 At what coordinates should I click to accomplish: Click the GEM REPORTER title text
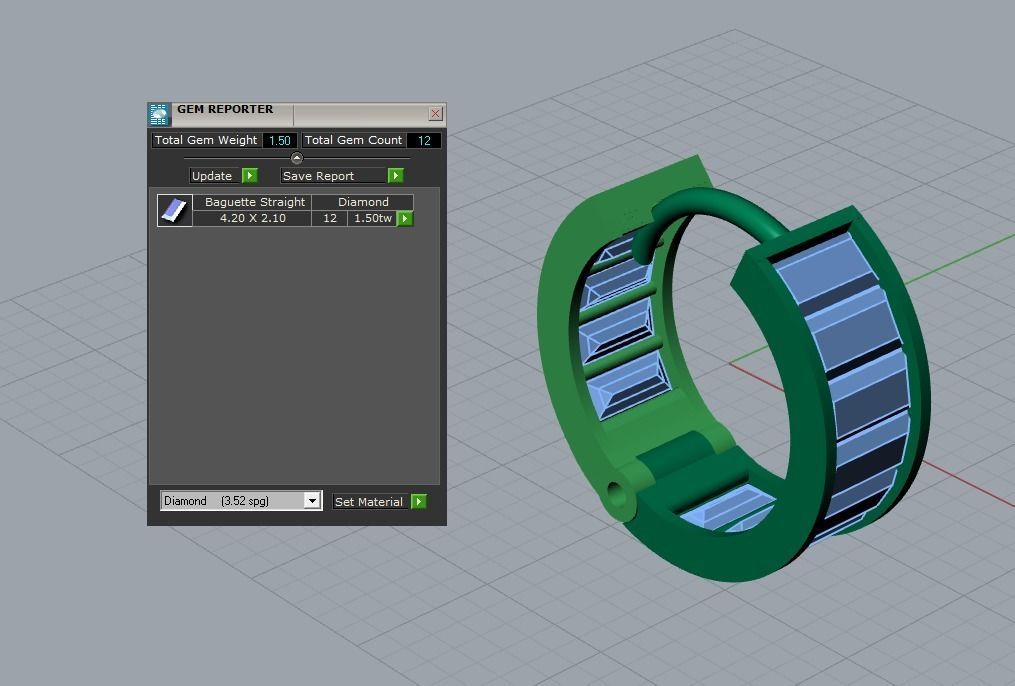point(225,109)
